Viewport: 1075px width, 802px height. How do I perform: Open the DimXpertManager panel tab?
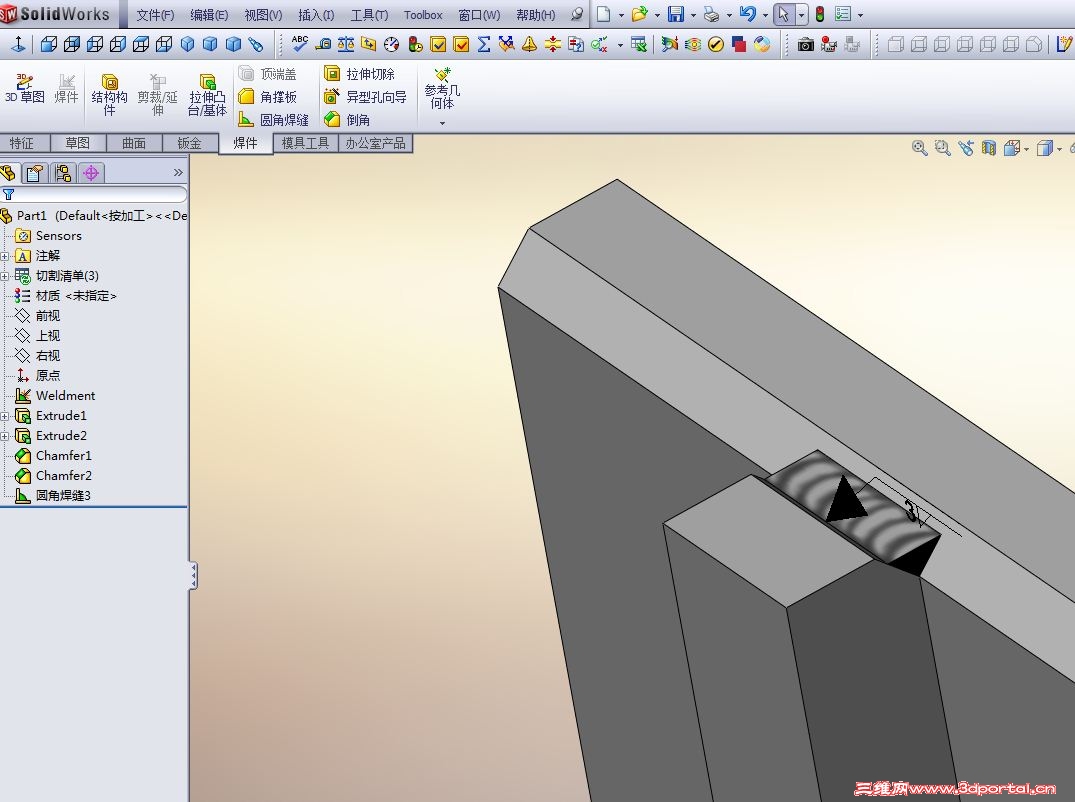(90, 173)
